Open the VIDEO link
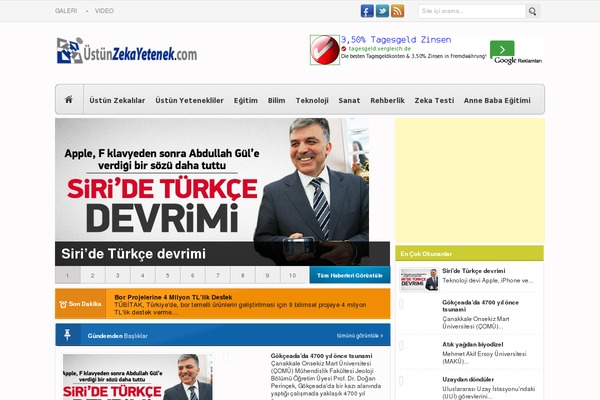This screenshot has height=400, width=600. [104, 11]
